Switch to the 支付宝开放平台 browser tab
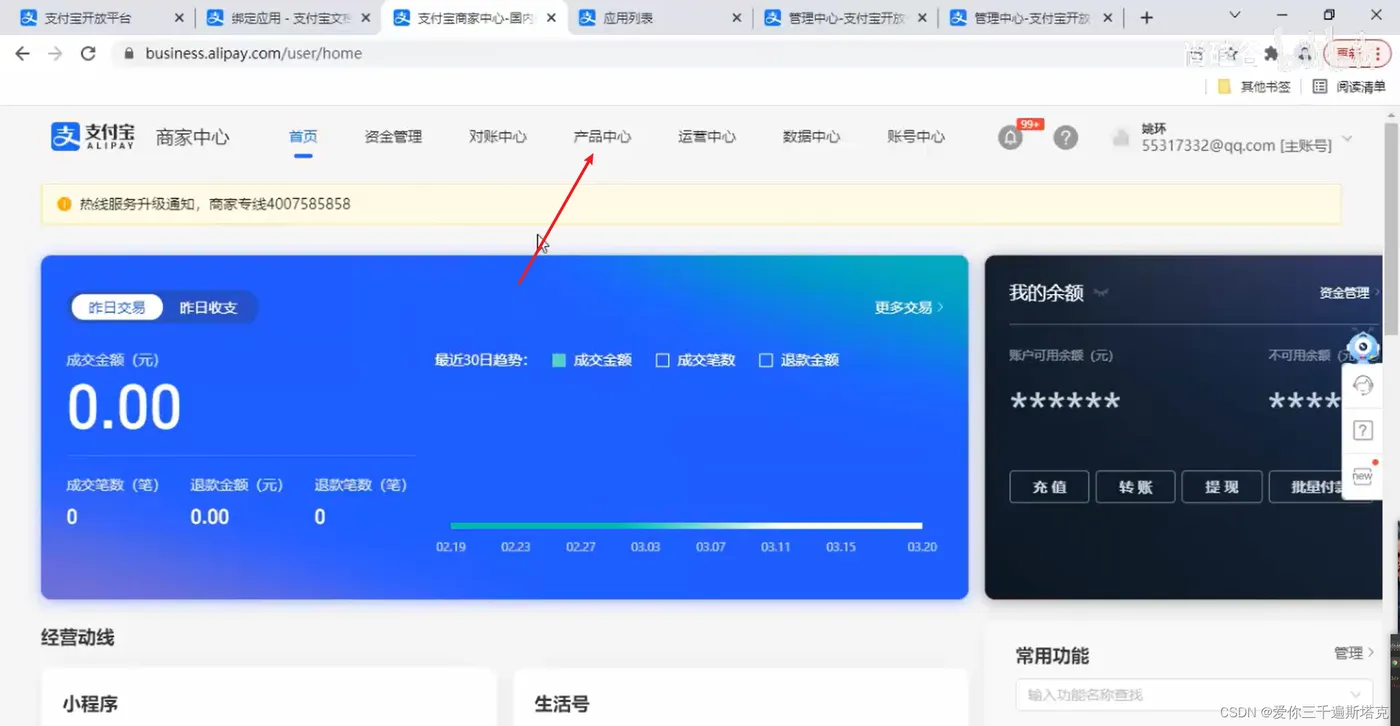This screenshot has width=1400, height=726. click(x=101, y=18)
